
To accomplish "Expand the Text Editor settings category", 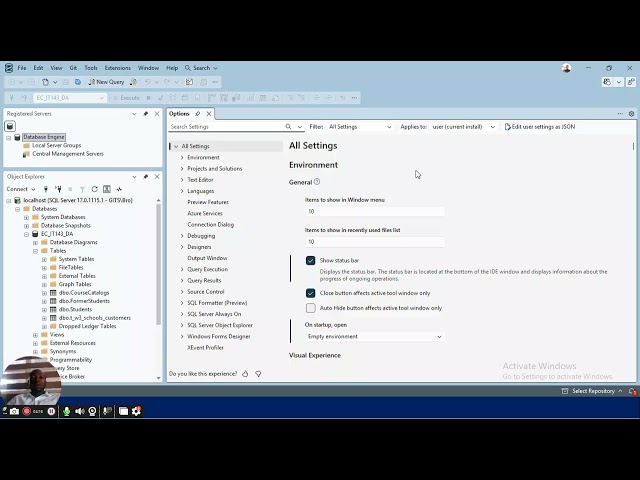I will pyautogui.click(x=182, y=180).
